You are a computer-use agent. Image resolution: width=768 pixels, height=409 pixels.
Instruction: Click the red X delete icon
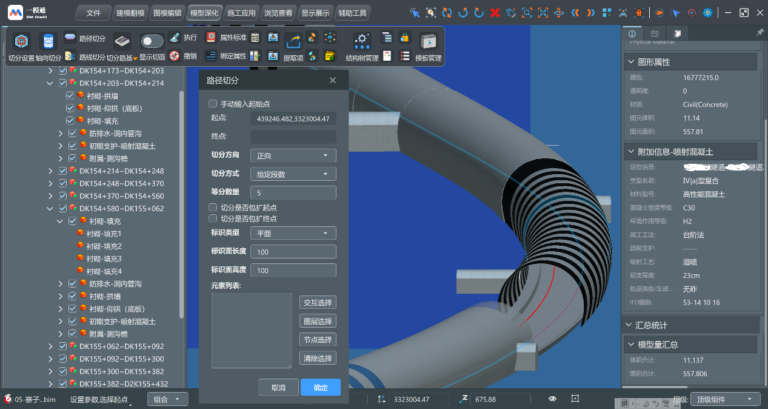click(x=495, y=13)
